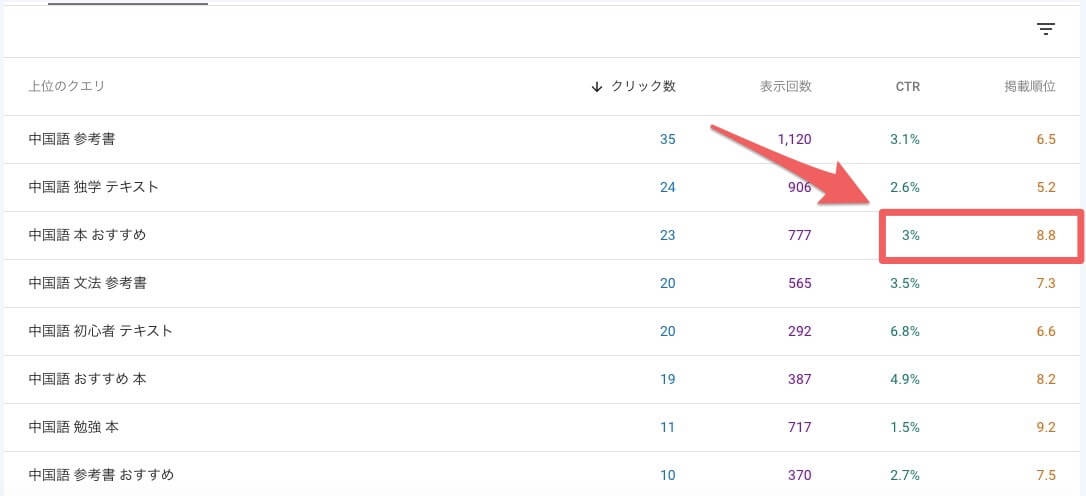The width and height of the screenshot is (1086, 496).
Task: Open the filter rows icon
Action: coord(1045,29)
